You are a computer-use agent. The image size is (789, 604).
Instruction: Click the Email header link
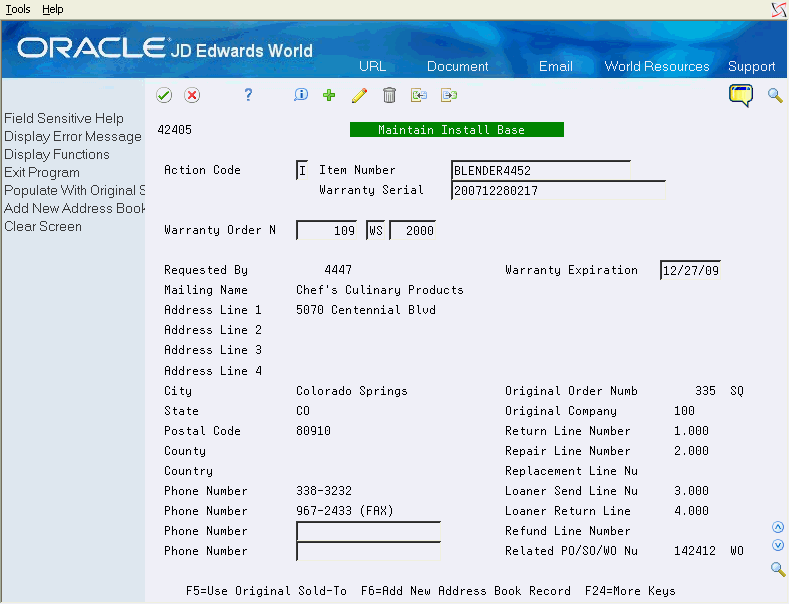(x=556, y=66)
